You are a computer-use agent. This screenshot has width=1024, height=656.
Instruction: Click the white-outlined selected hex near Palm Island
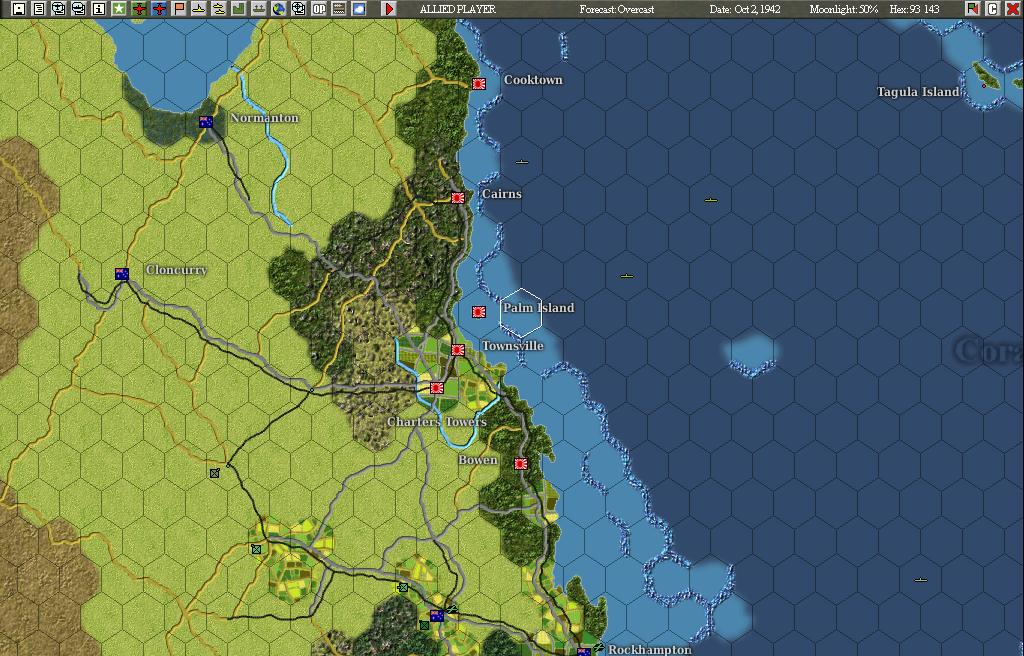tap(521, 312)
